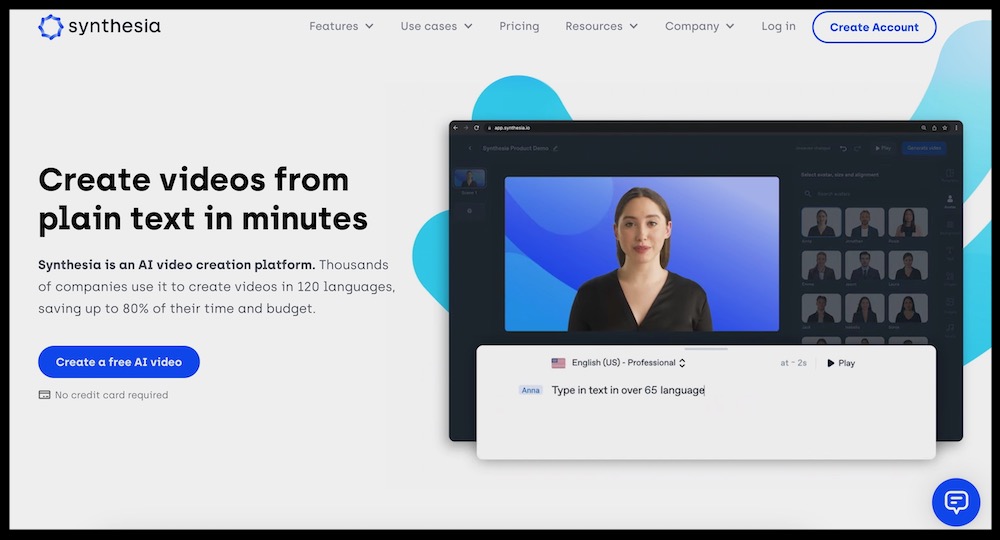Click Create a free AI video button
Image resolution: width=1000 pixels, height=540 pixels.
[119, 361]
